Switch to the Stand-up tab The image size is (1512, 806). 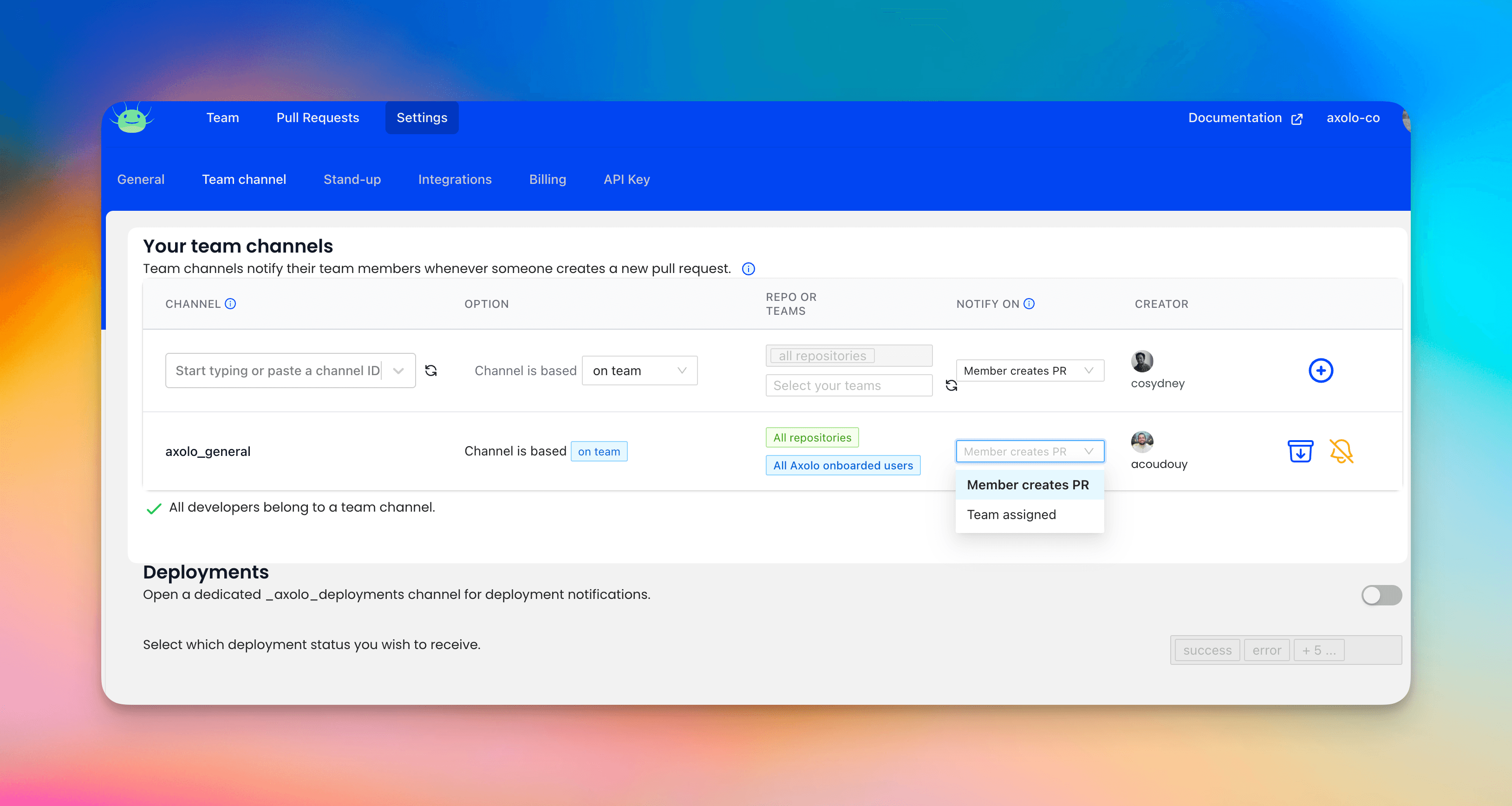tap(352, 180)
